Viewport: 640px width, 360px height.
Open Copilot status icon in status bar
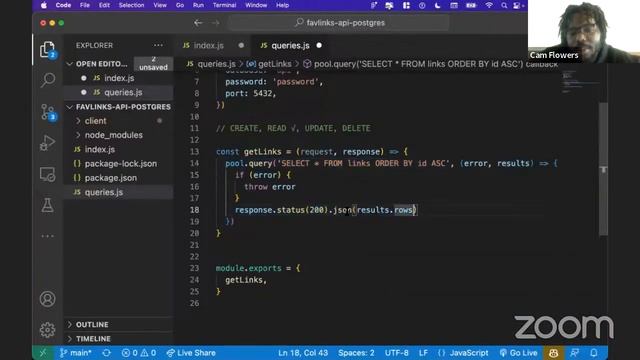(x=553, y=353)
